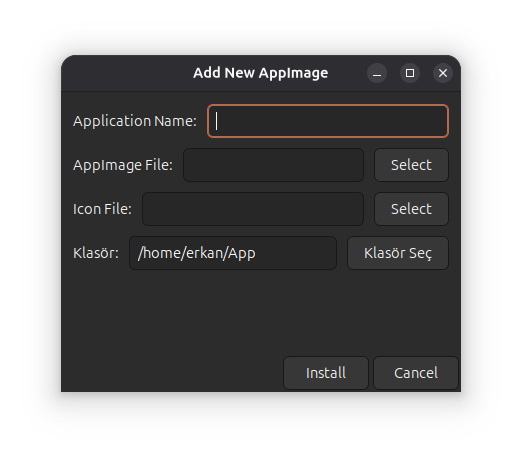Maximize the Add New AppImage dialog
522x459 pixels.
[x=410, y=73]
